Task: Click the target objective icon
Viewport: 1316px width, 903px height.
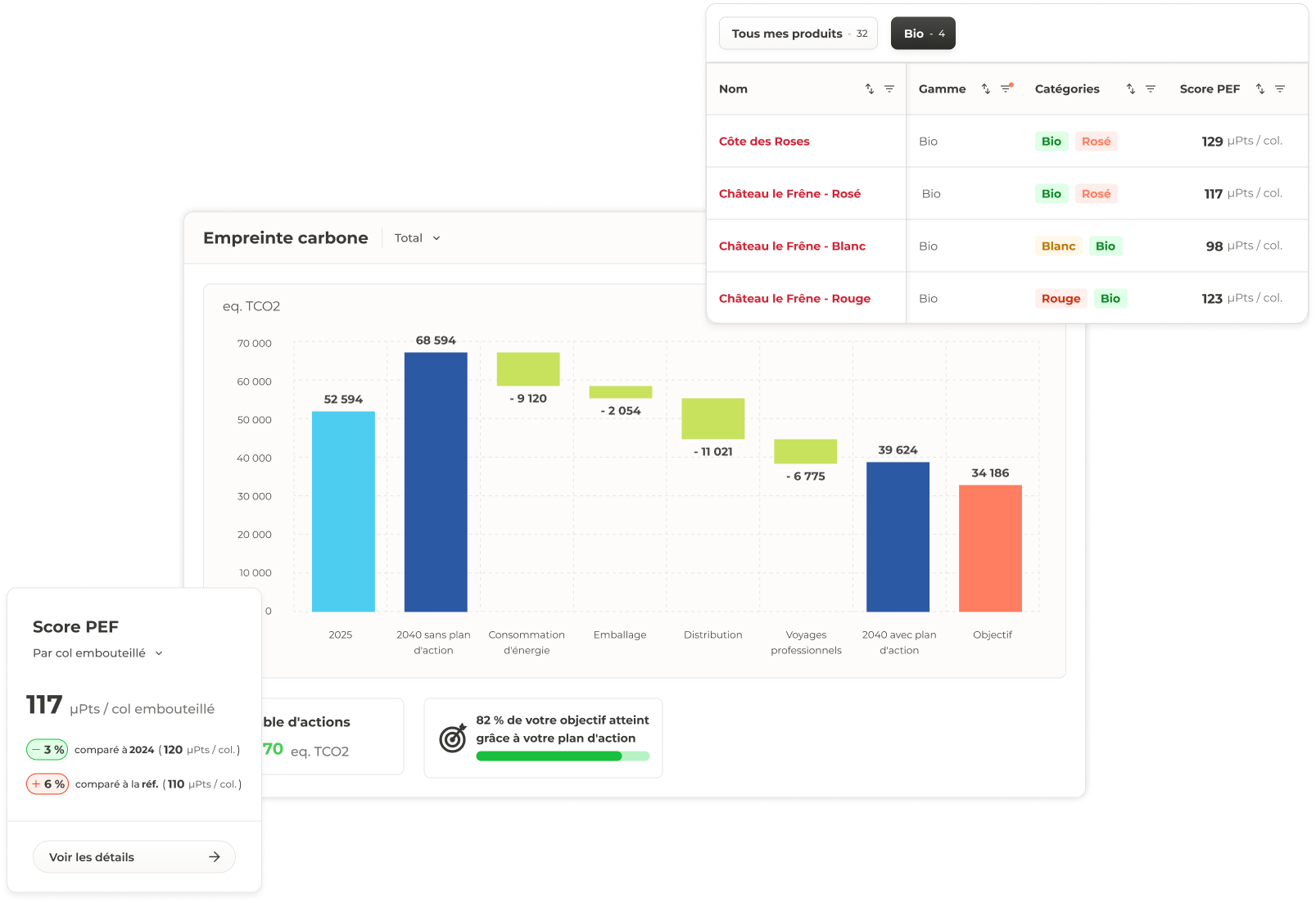Action: tap(453, 738)
